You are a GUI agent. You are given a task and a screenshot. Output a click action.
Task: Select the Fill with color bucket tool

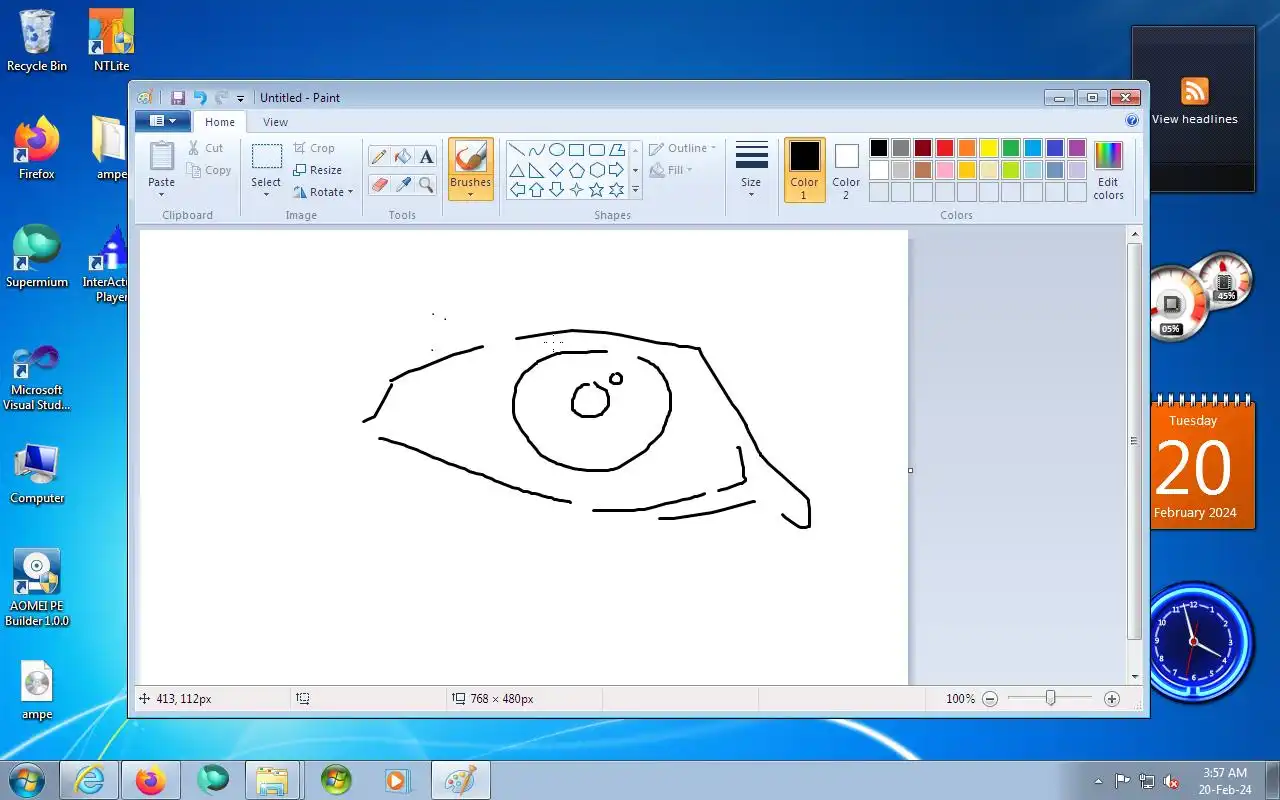tap(403, 157)
